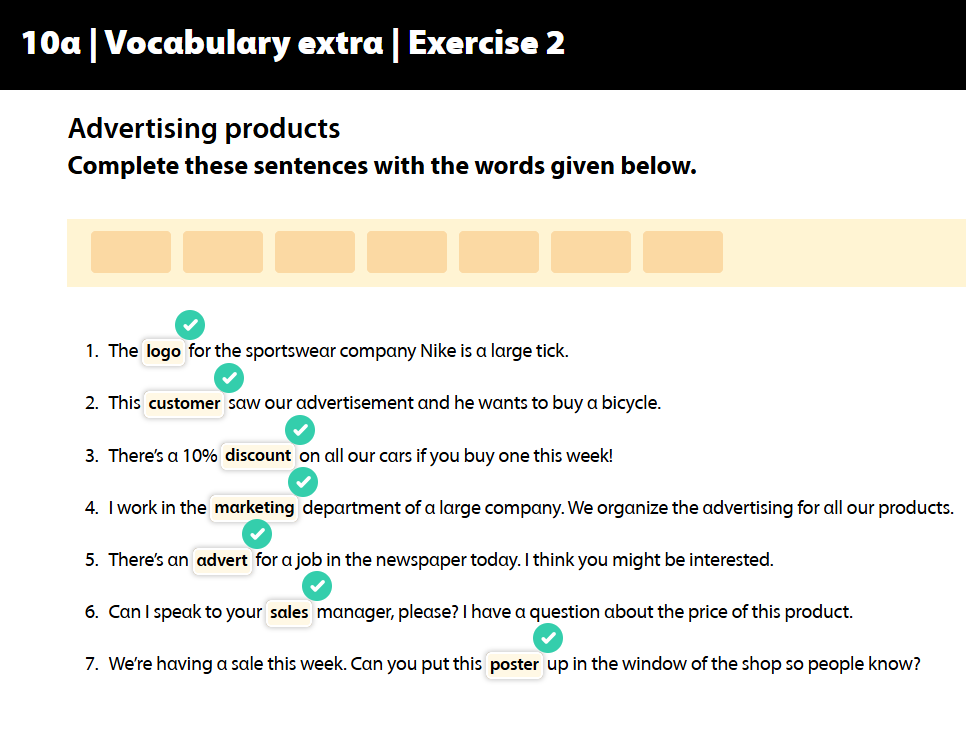
Task: Select the 'advert' answer chip in sentence 5
Action: [x=222, y=560]
